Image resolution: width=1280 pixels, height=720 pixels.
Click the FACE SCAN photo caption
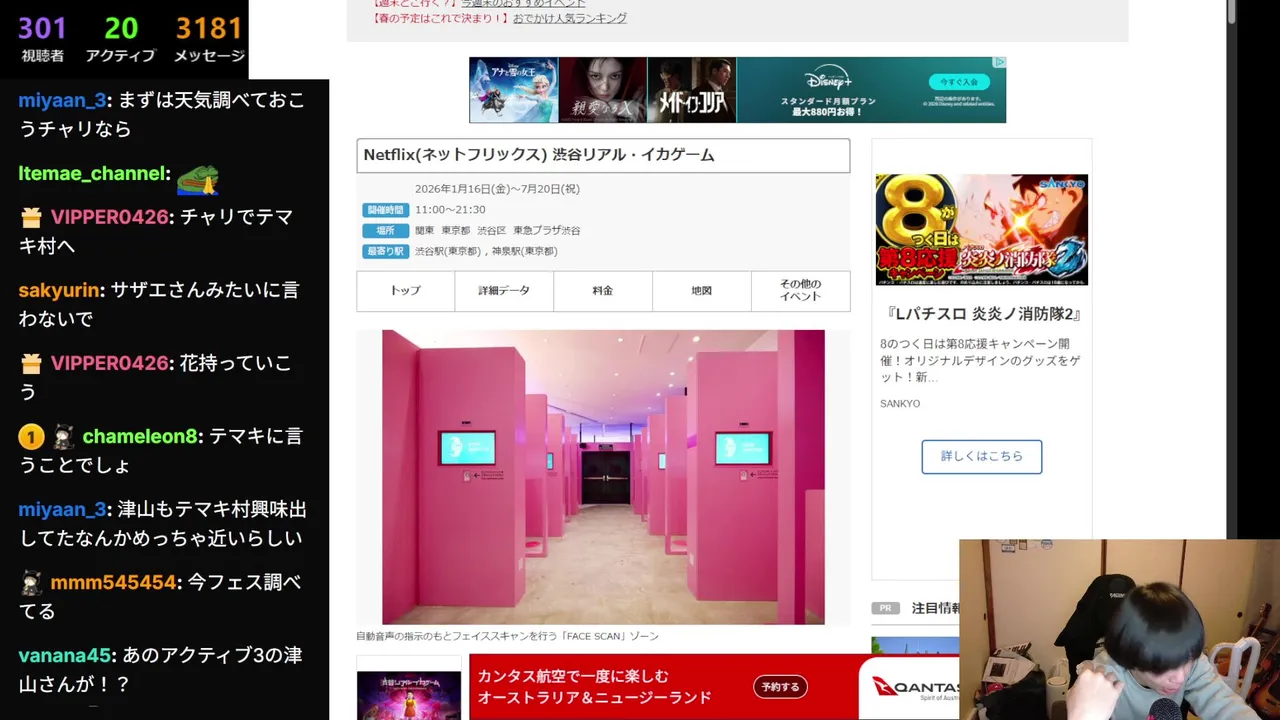[x=507, y=636]
